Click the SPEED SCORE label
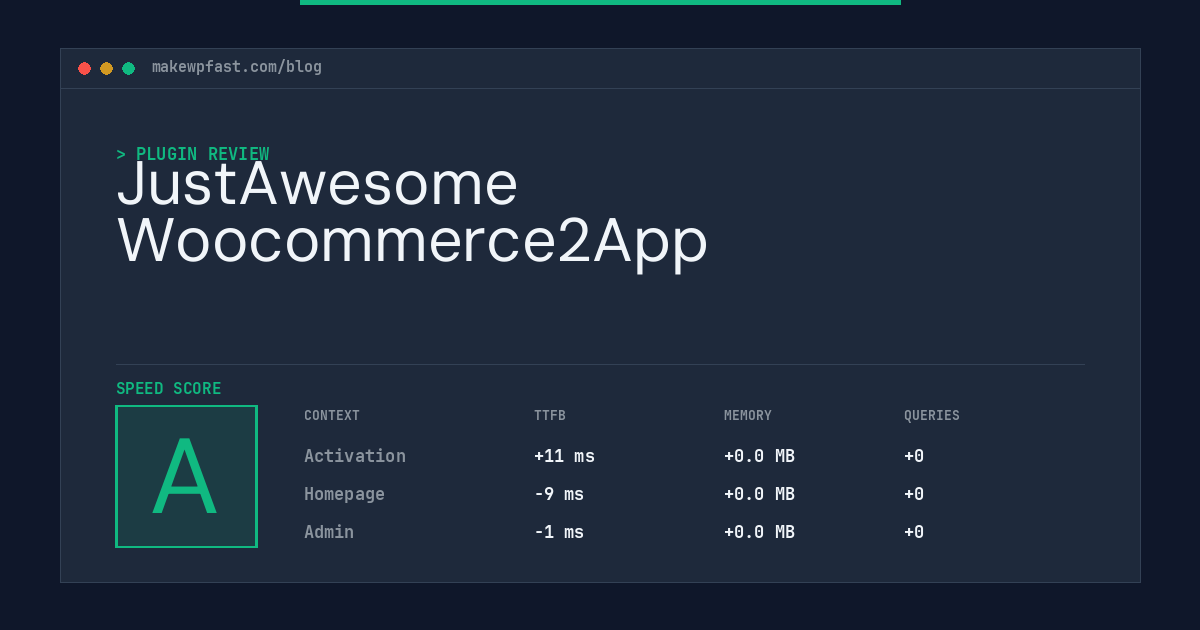Image resolution: width=1200 pixels, height=630 pixels. (x=169, y=389)
